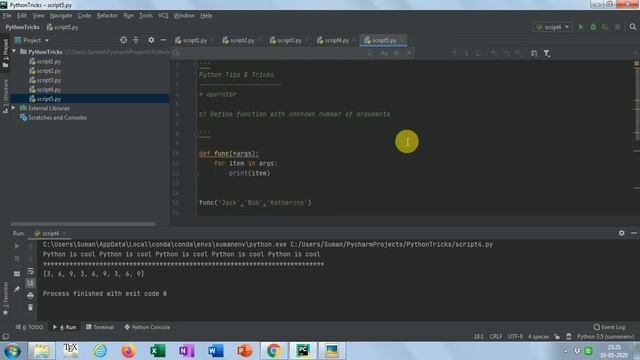The height and width of the screenshot is (360, 640).
Task: Open the VCS menu
Action: click(163, 16)
